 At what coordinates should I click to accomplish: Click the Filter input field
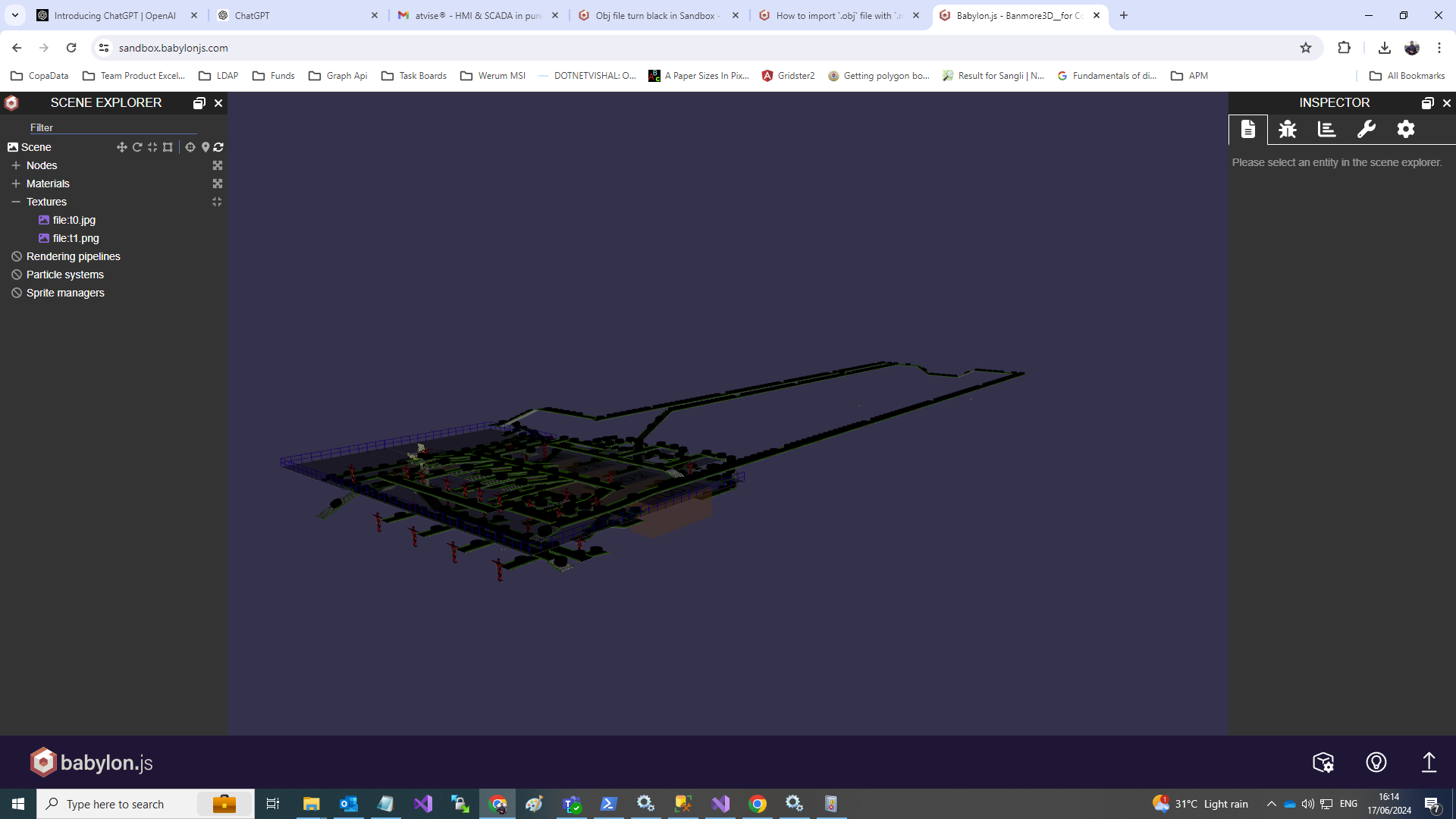[112, 127]
